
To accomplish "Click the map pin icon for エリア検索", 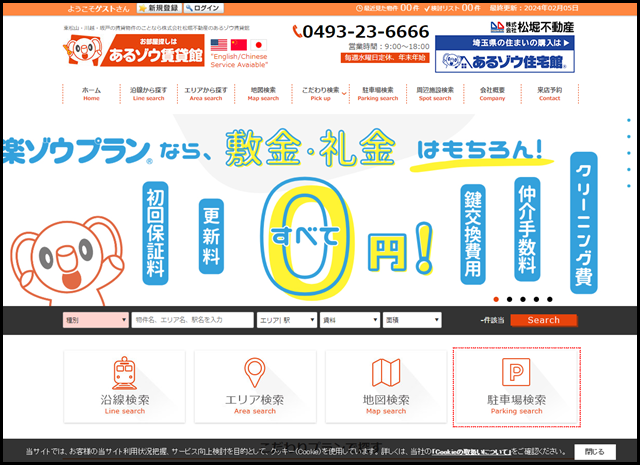I will point(255,373).
